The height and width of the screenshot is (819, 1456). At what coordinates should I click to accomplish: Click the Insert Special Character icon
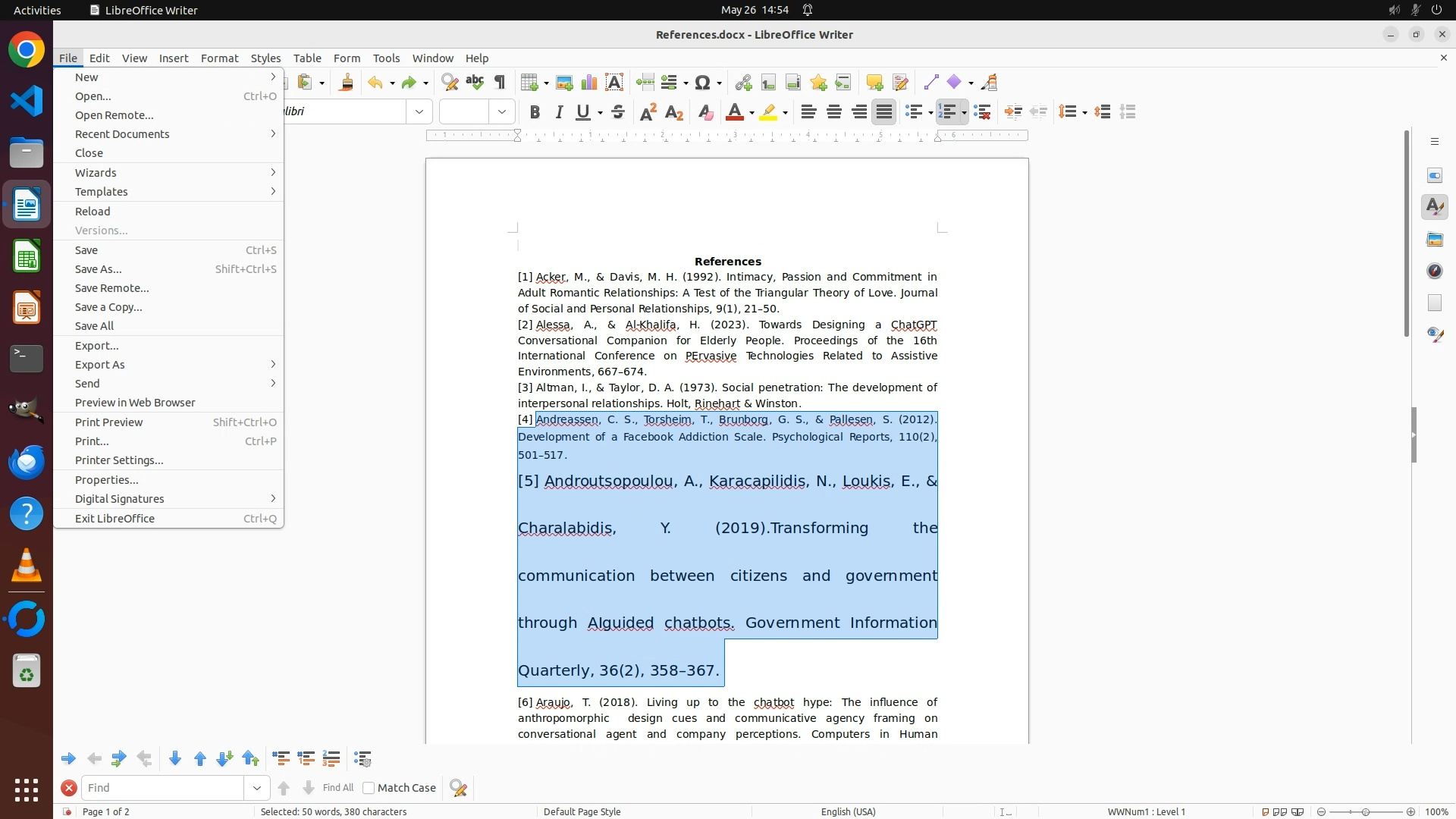coord(703,83)
